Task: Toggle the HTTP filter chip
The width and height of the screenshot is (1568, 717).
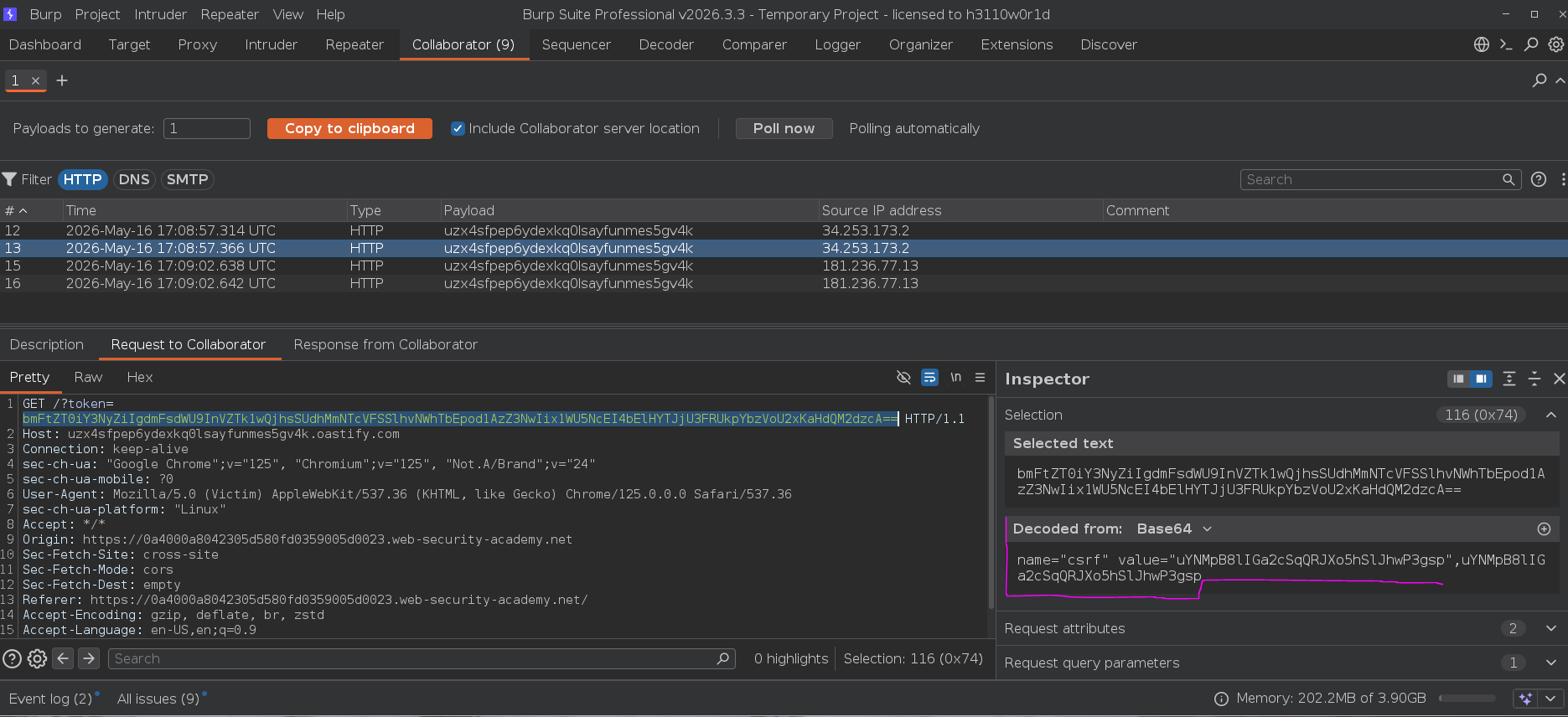Action: tap(83, 179)
